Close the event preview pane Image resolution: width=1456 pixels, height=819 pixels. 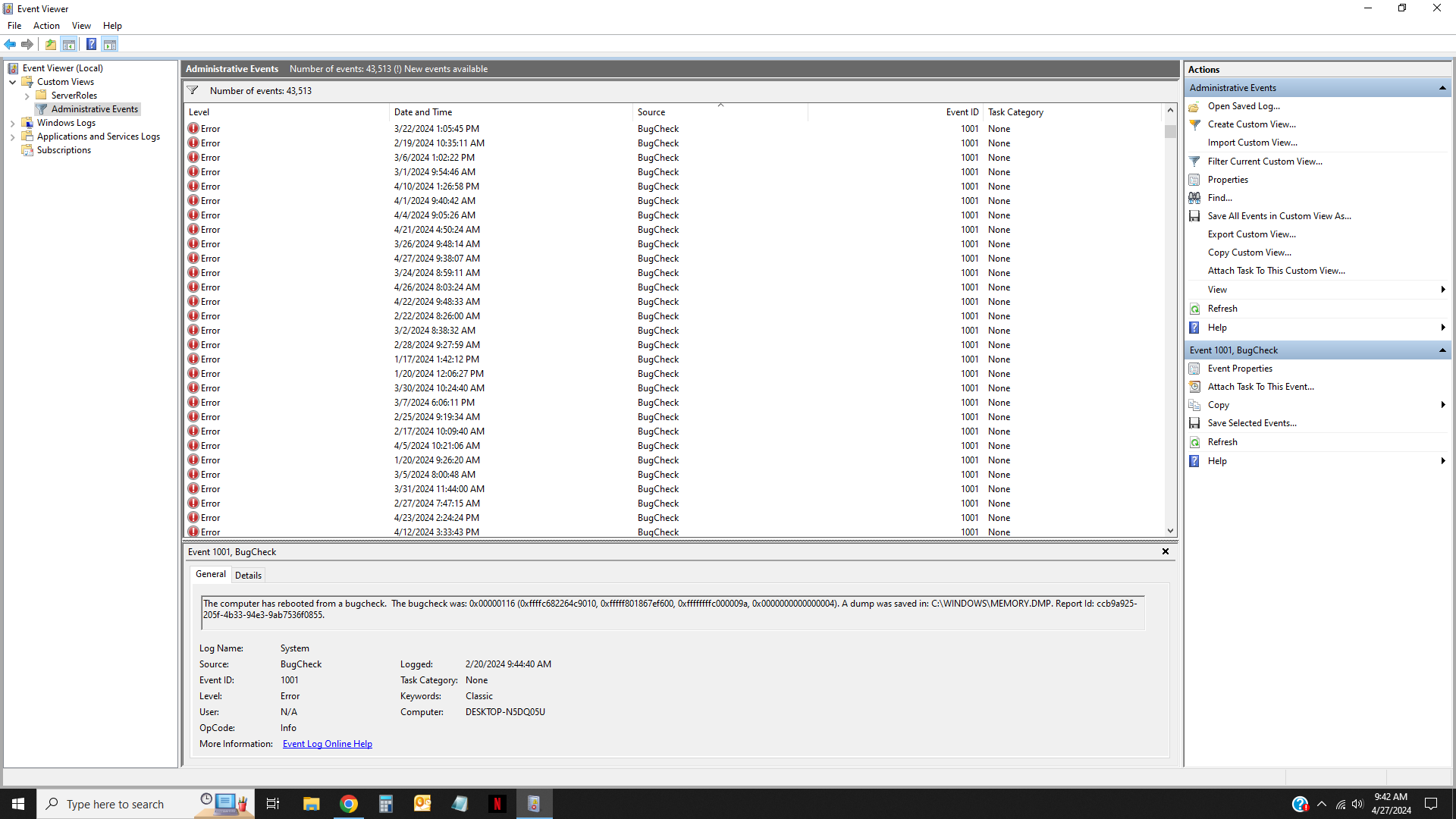pos(1166,551)
